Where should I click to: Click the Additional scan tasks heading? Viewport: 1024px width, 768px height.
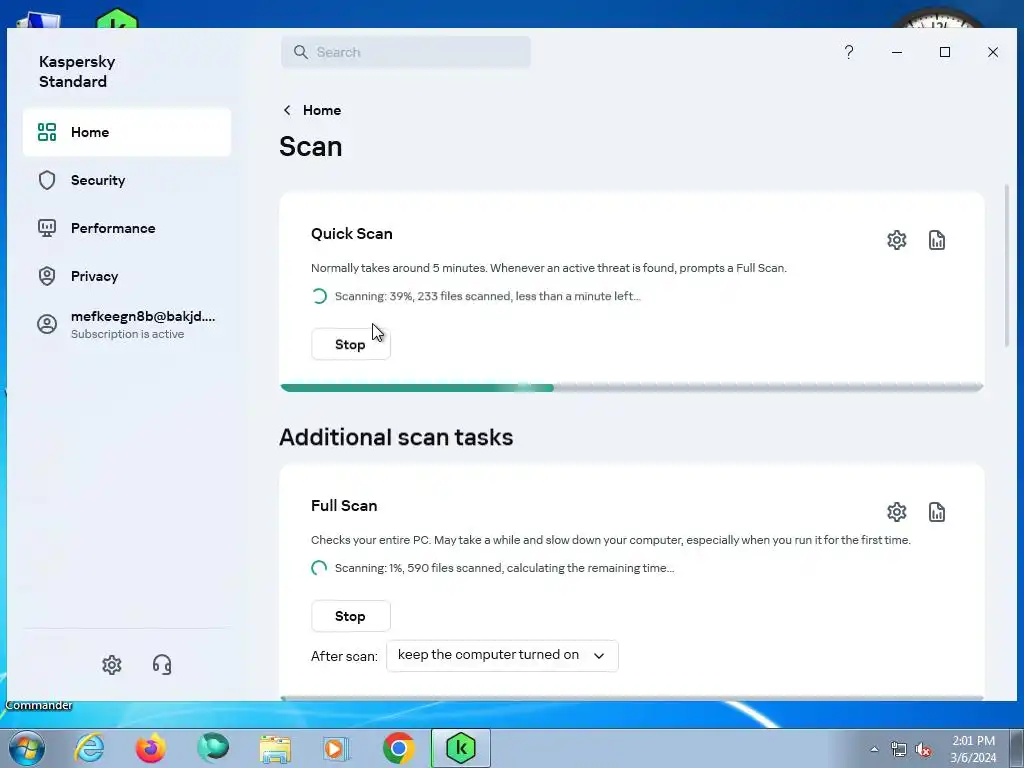(x=396, y=437)
